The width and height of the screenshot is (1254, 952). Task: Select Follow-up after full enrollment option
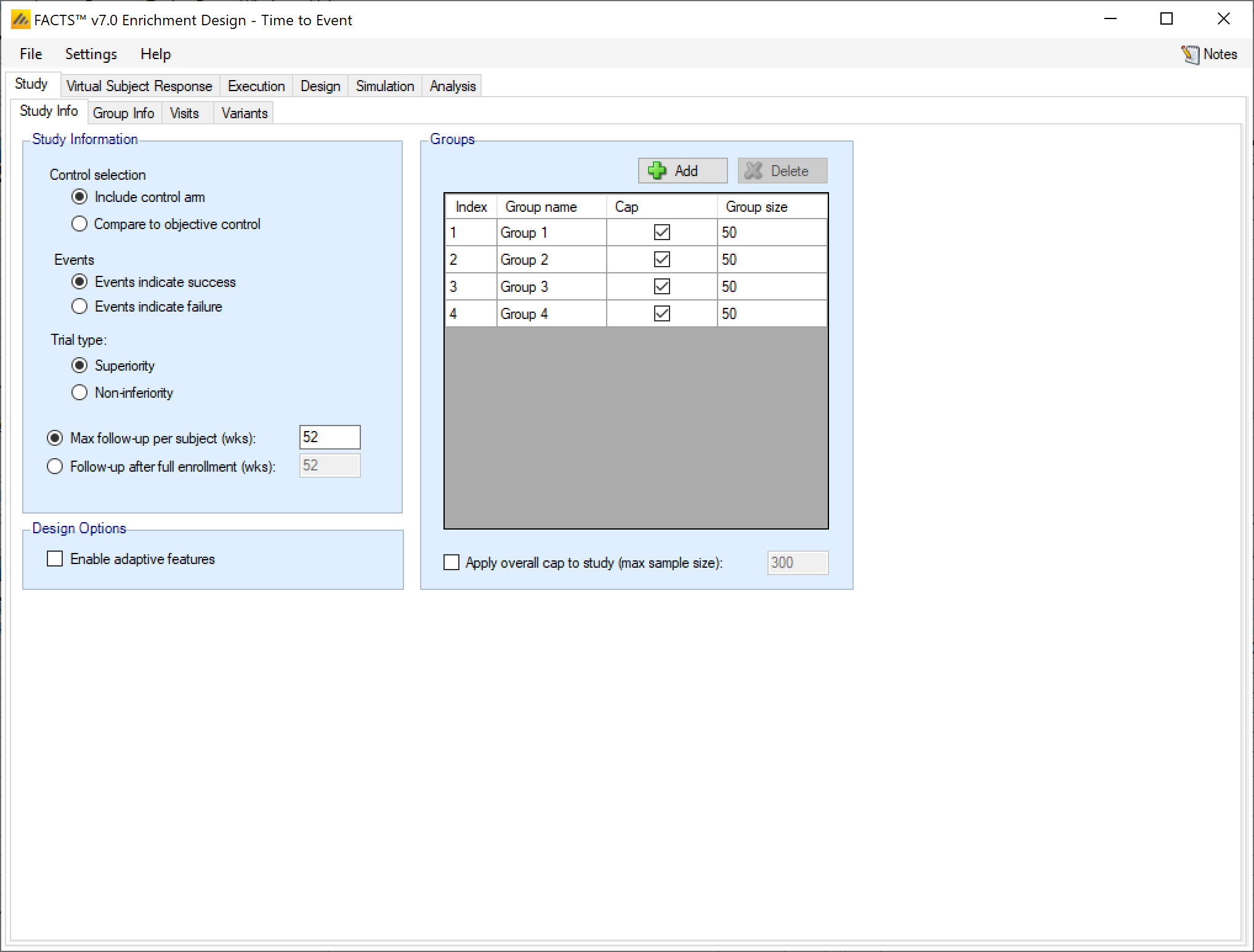(x=55, y=466)
